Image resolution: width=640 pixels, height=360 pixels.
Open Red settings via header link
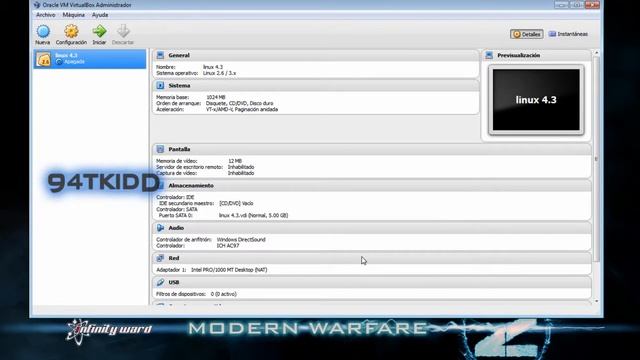coord(174,258)
